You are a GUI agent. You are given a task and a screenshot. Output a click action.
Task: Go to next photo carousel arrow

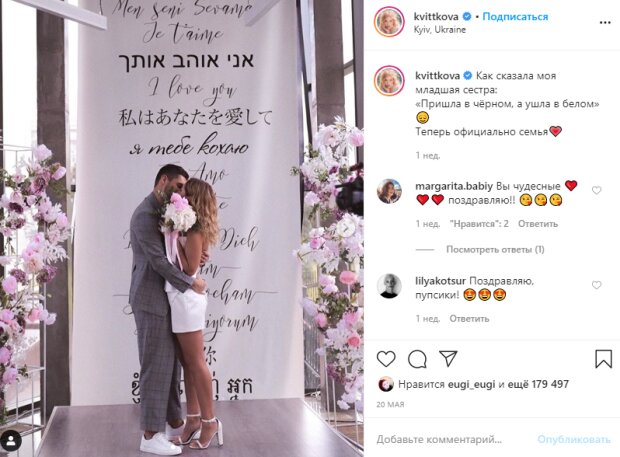[x=346, y=228]
